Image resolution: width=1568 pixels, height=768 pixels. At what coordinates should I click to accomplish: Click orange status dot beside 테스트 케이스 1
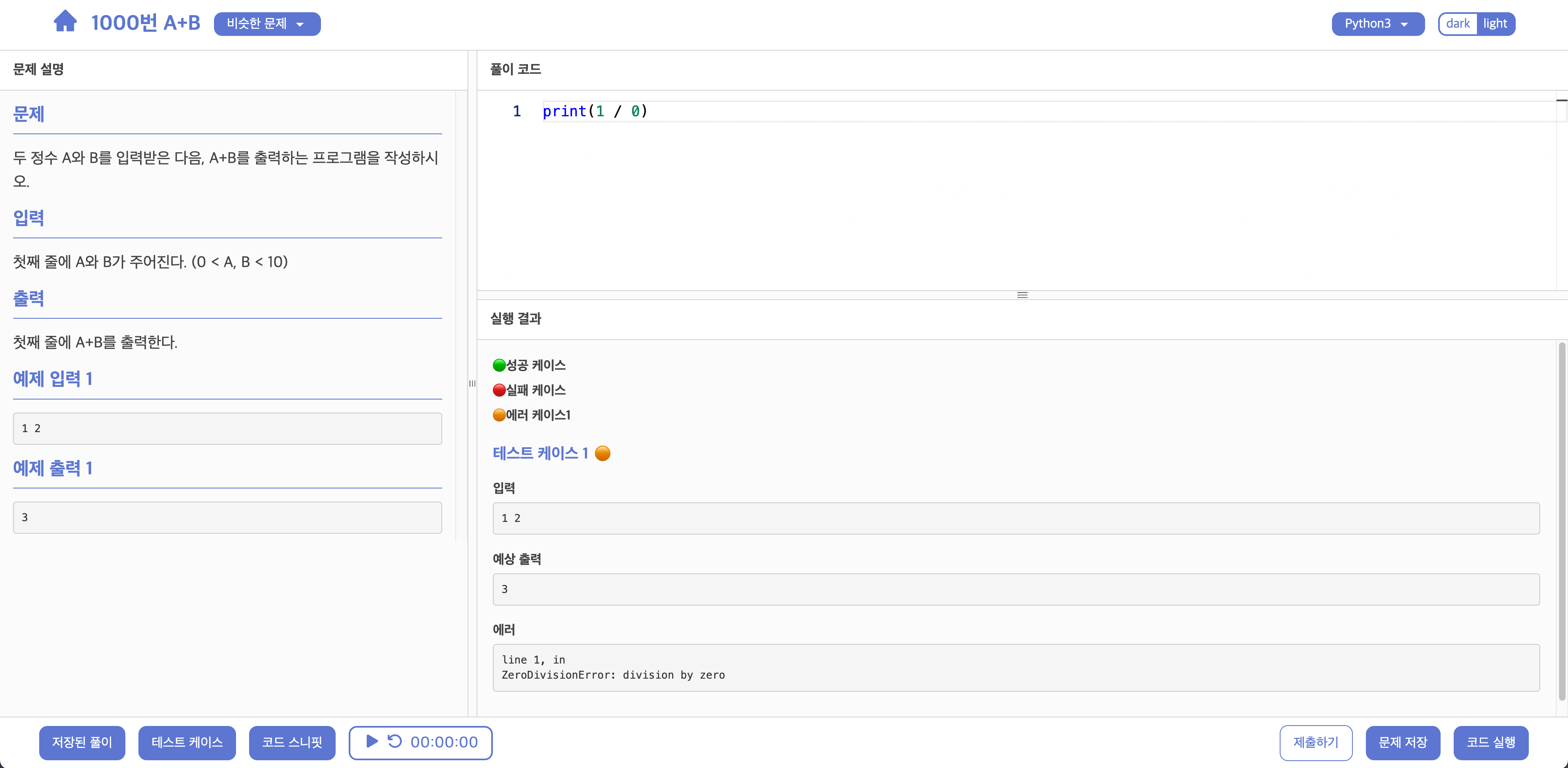[x=603, y=454]
